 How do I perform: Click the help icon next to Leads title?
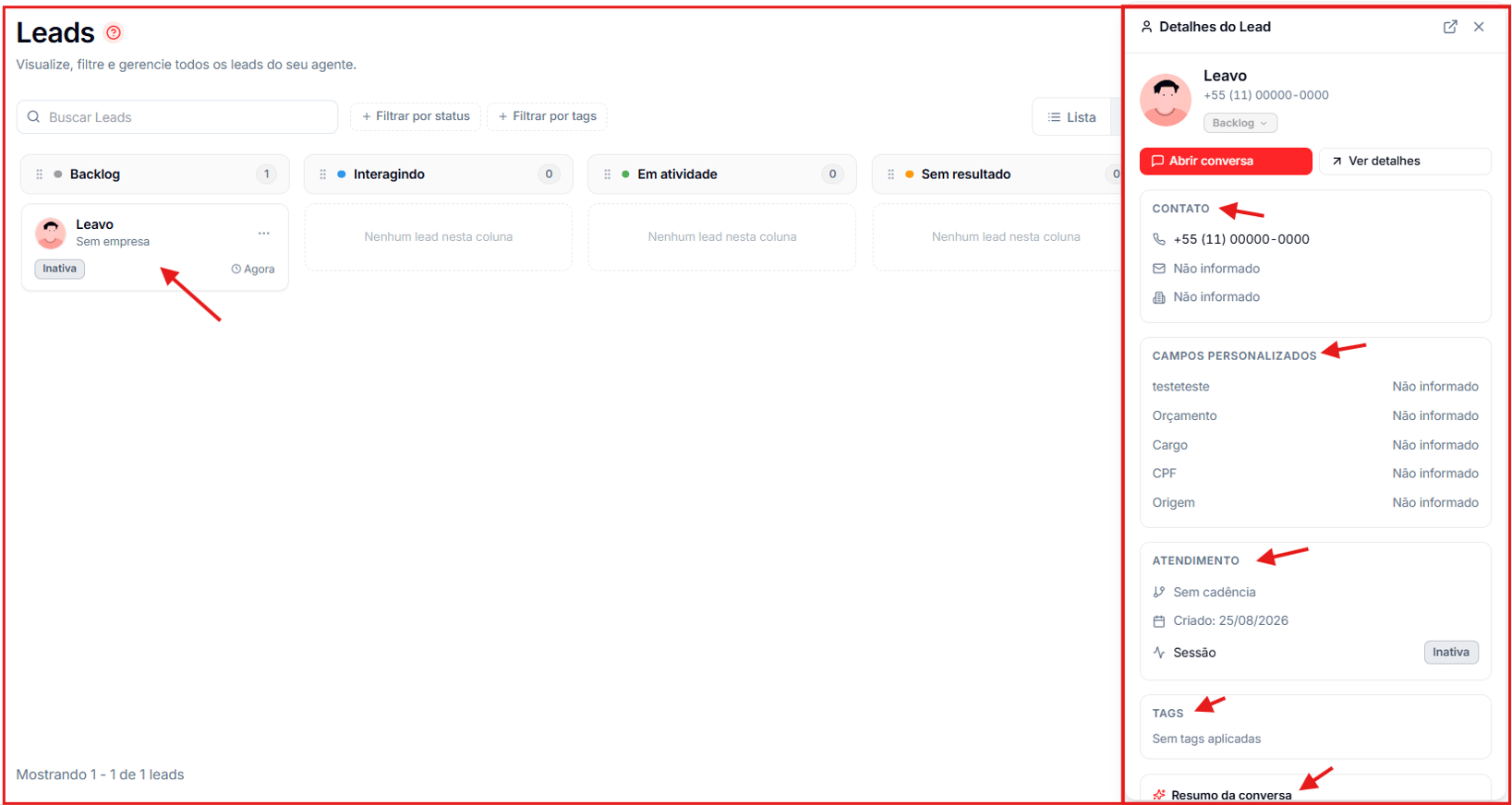pos(114,32)
